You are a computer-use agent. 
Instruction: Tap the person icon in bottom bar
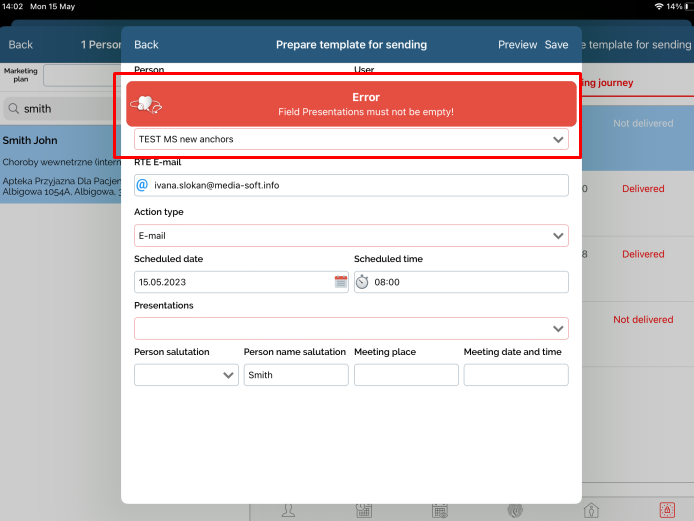[x=288, y=510]
